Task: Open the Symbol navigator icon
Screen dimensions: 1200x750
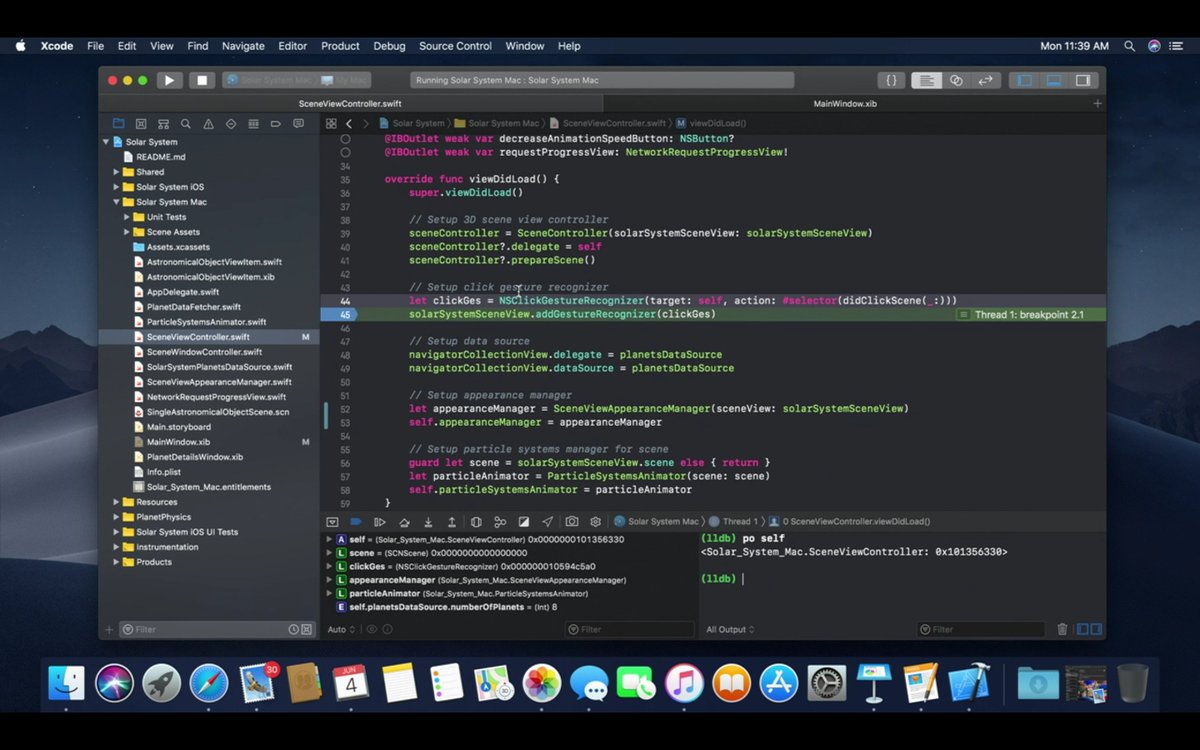Action: pos(163,124)
